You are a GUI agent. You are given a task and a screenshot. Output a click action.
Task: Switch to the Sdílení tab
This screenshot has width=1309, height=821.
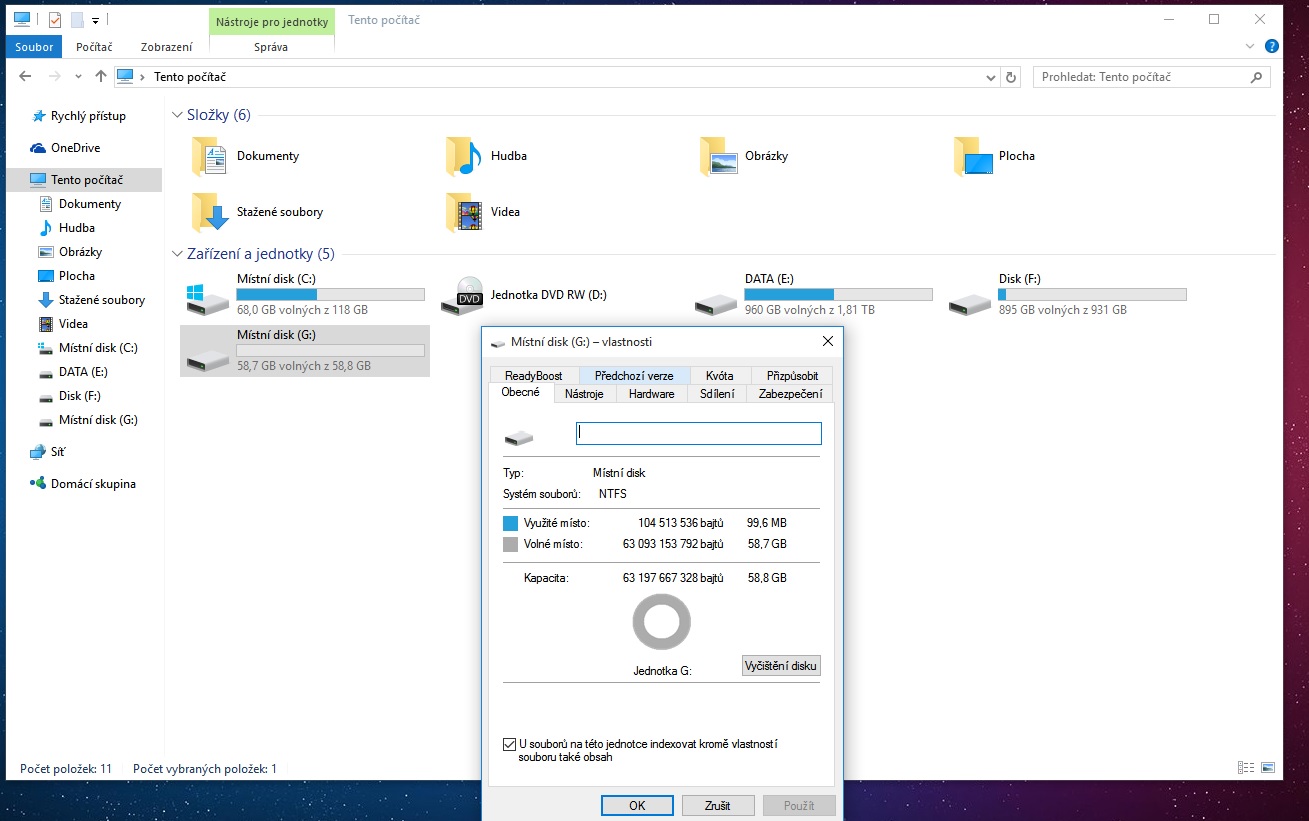(718, 394)
